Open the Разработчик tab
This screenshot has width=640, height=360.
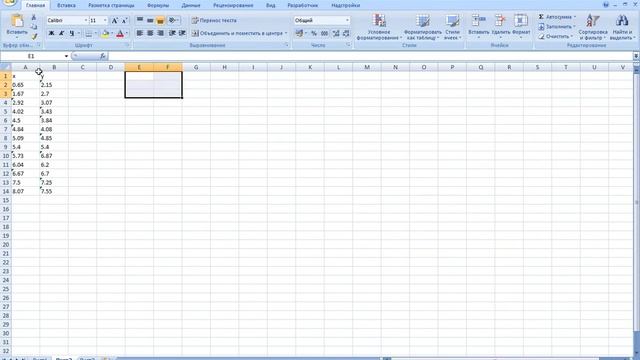pos(302,5)
